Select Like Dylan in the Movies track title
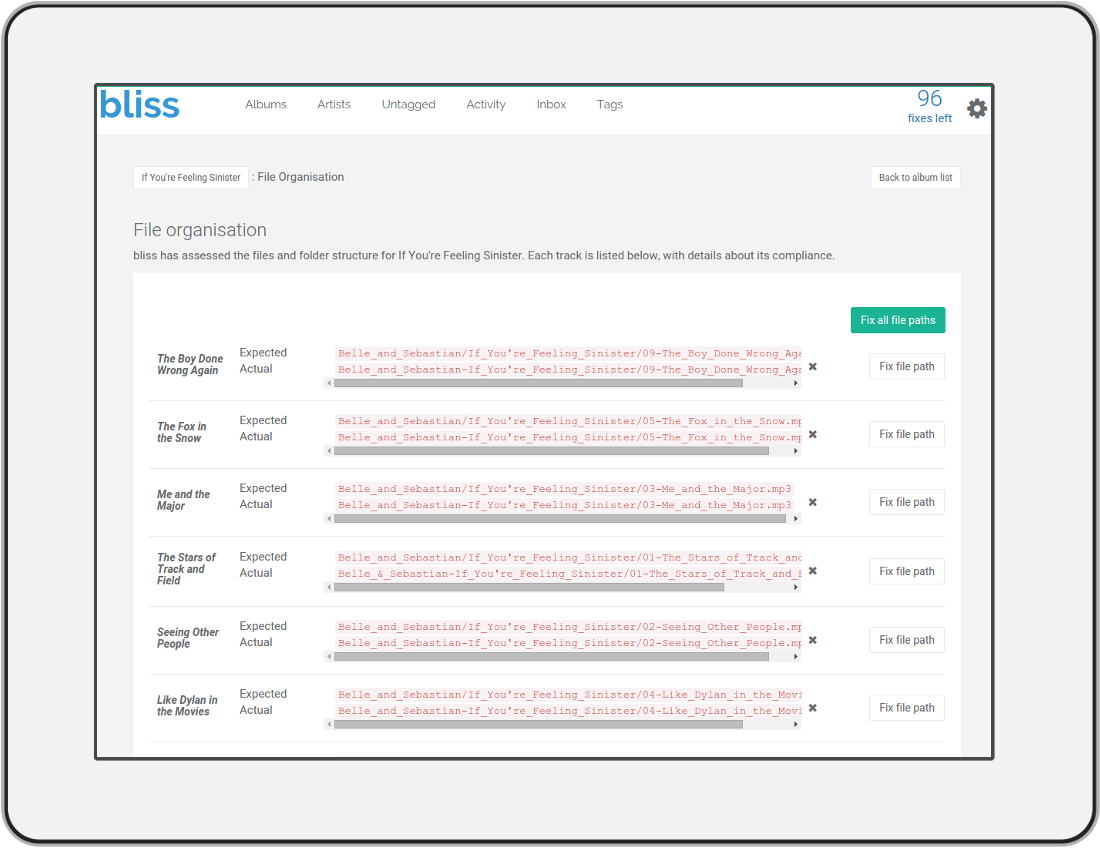This screenshot has height=861, width=1100. coord(187,706)
